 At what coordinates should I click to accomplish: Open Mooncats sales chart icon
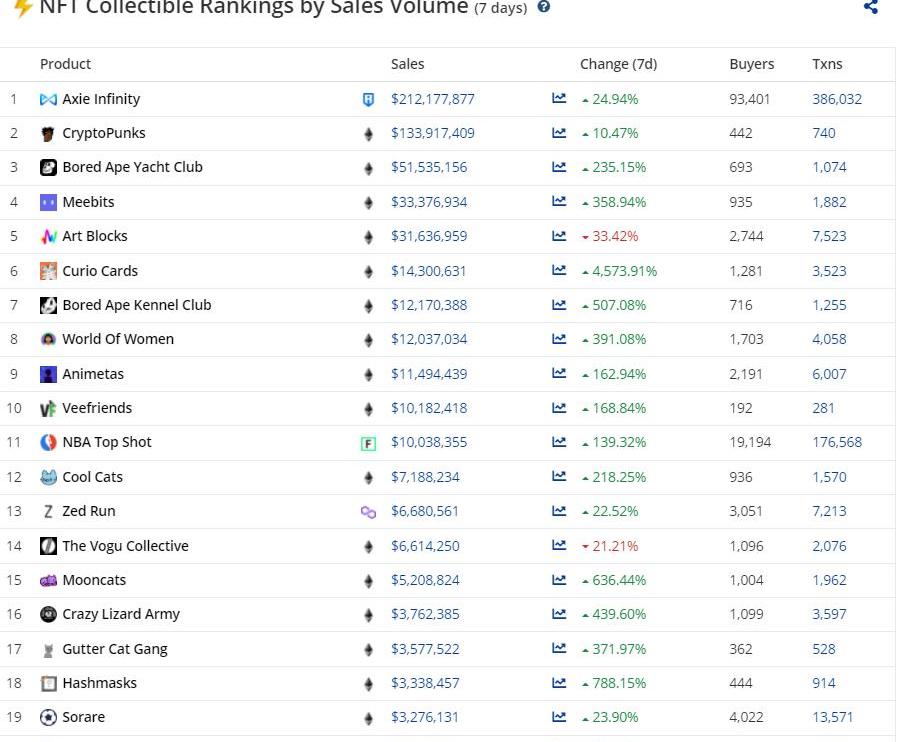559,580
